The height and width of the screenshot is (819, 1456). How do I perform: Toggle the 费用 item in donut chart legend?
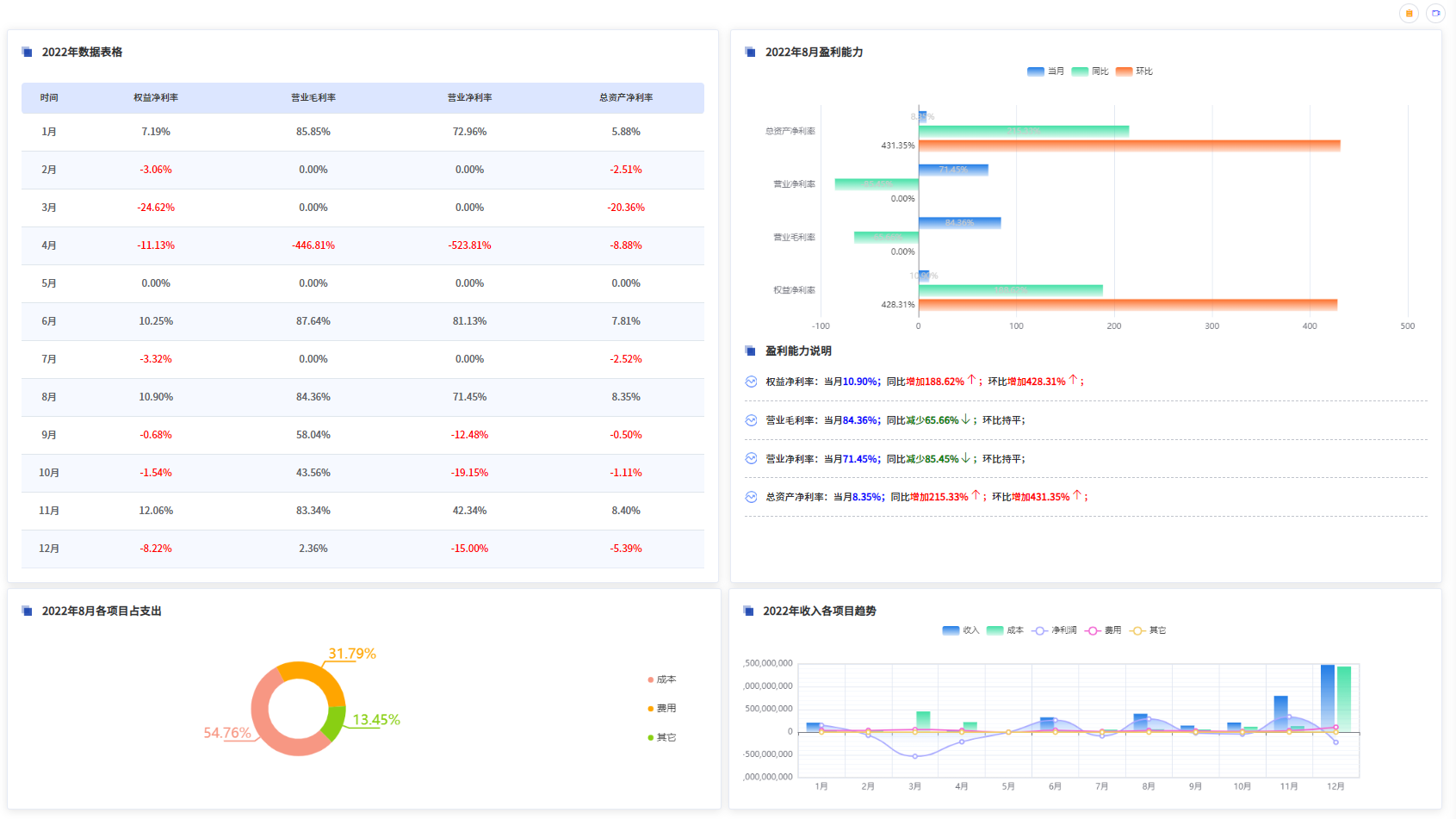click(662, 709)
